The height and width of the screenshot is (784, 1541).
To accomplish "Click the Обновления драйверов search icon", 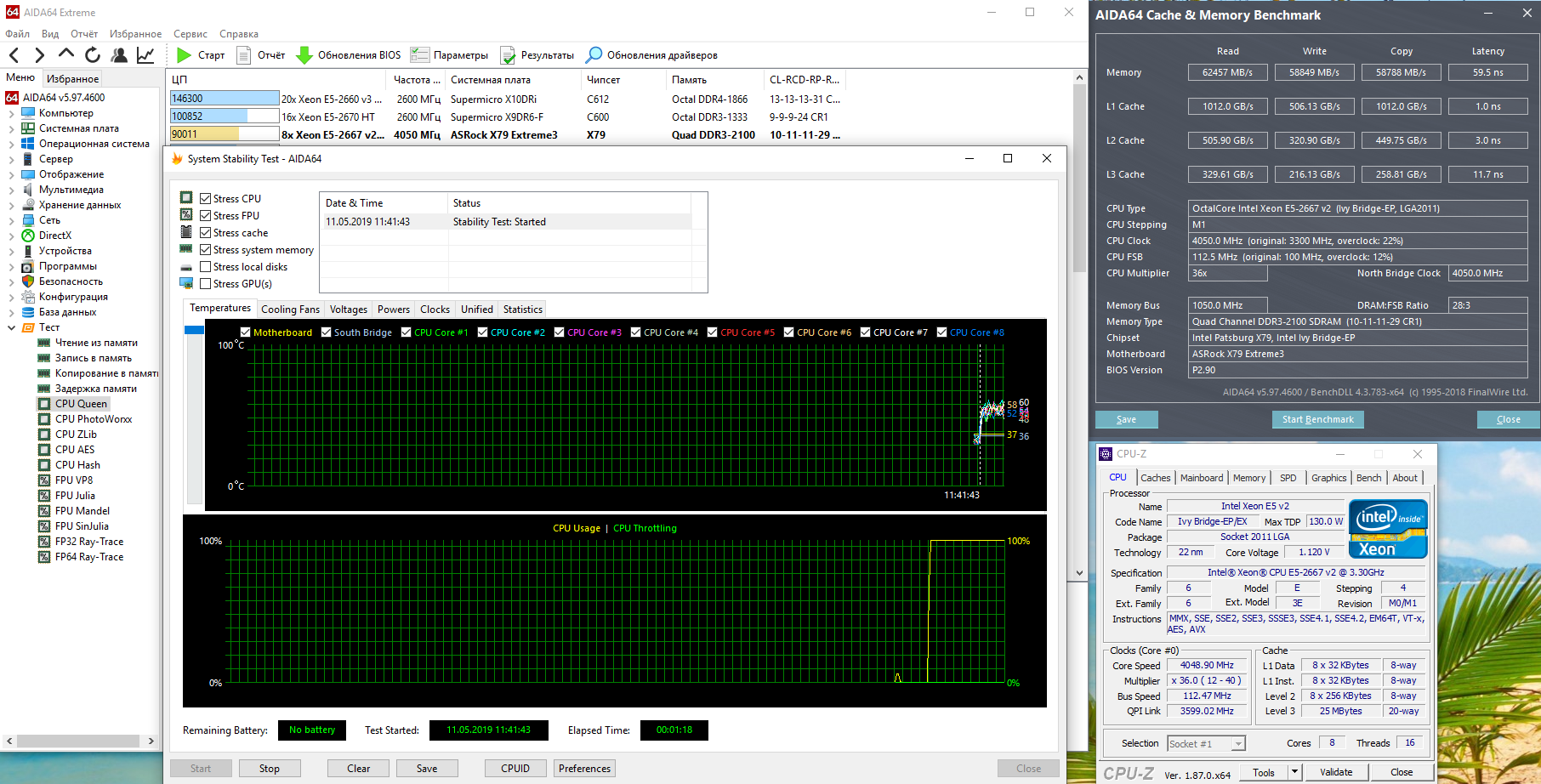I will (594, 55).
